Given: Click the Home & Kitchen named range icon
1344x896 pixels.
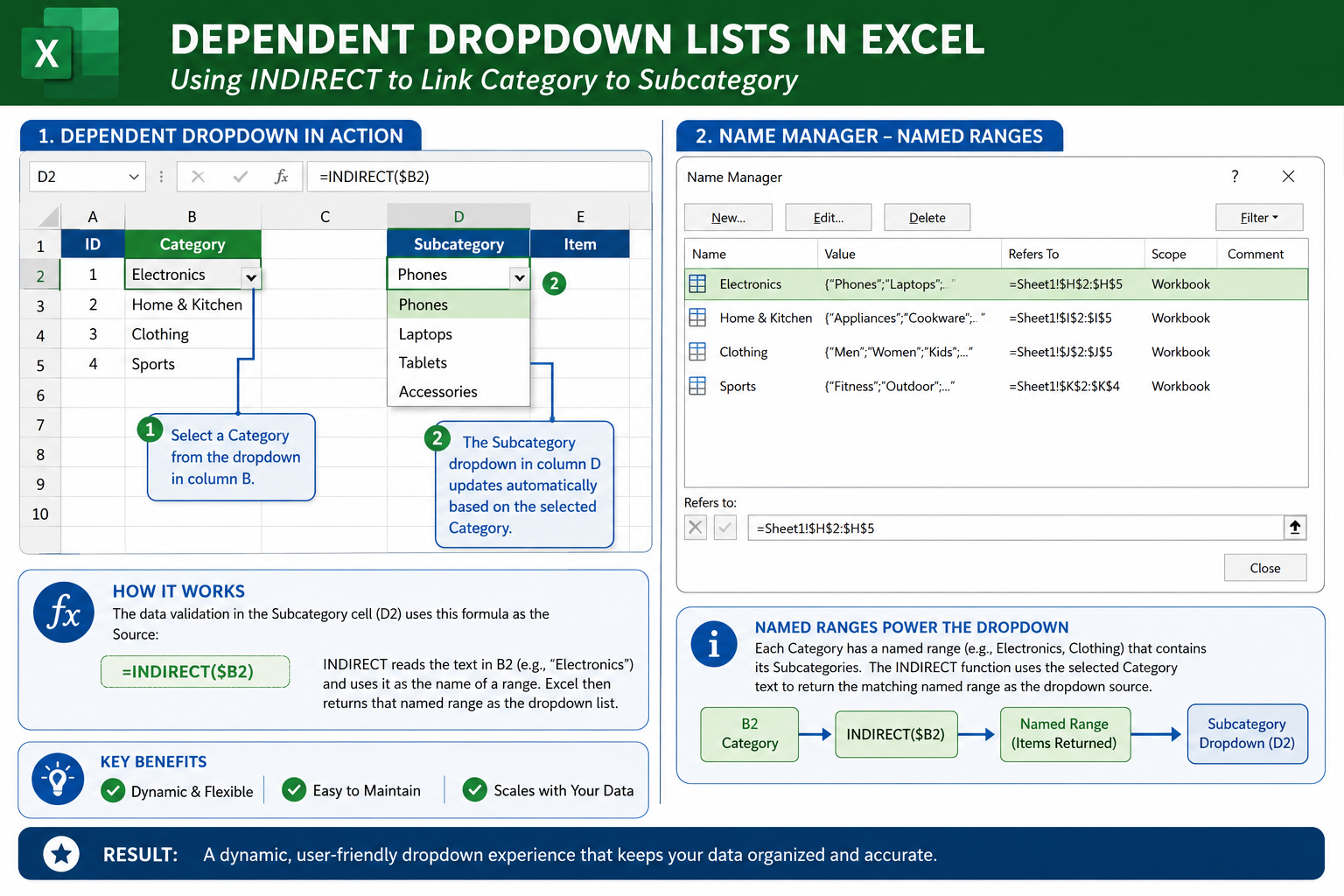Looking at the screenshot, I should pyautogui.click(x=697, y=318).
